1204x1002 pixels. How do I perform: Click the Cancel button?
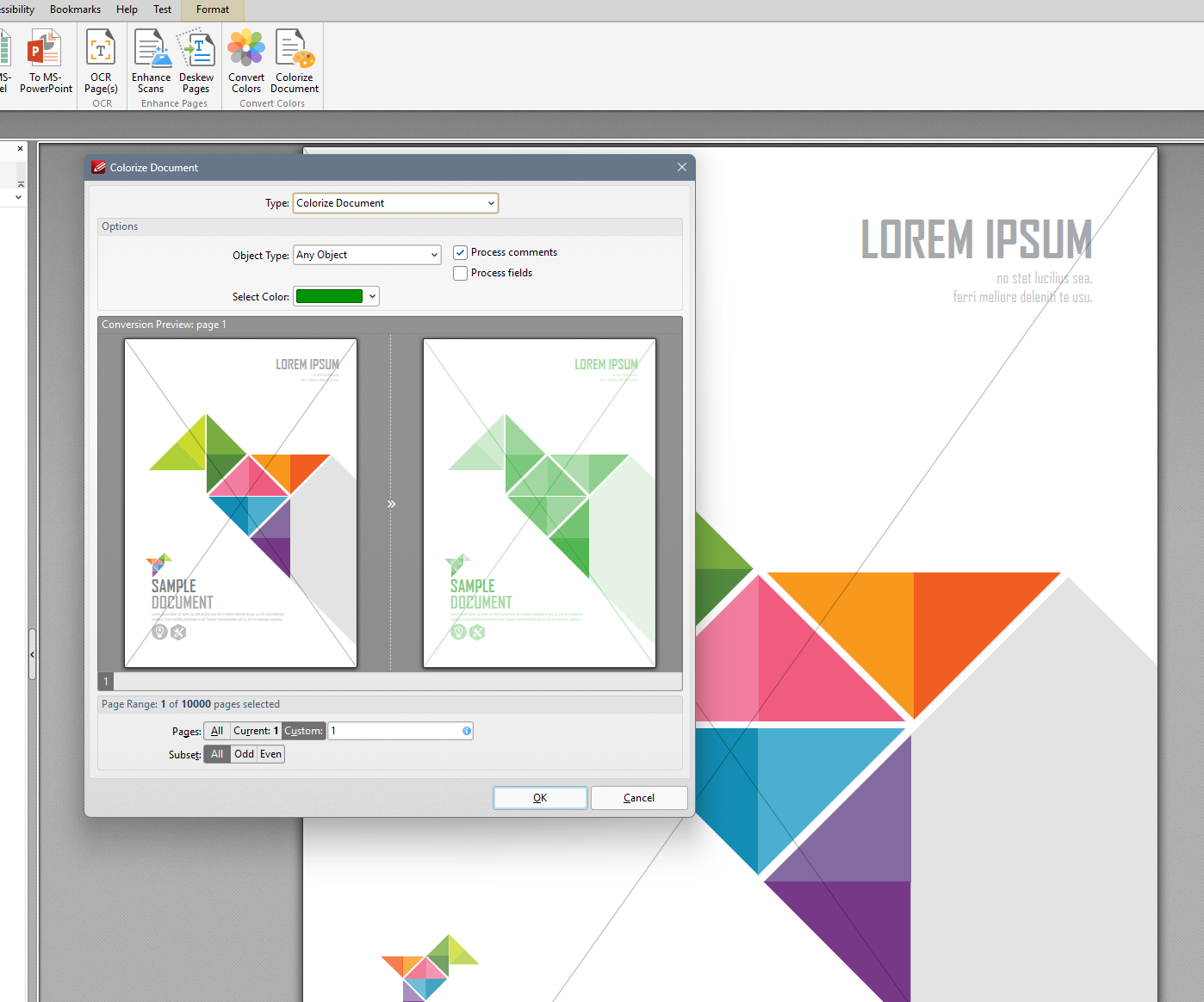point(639,798)
